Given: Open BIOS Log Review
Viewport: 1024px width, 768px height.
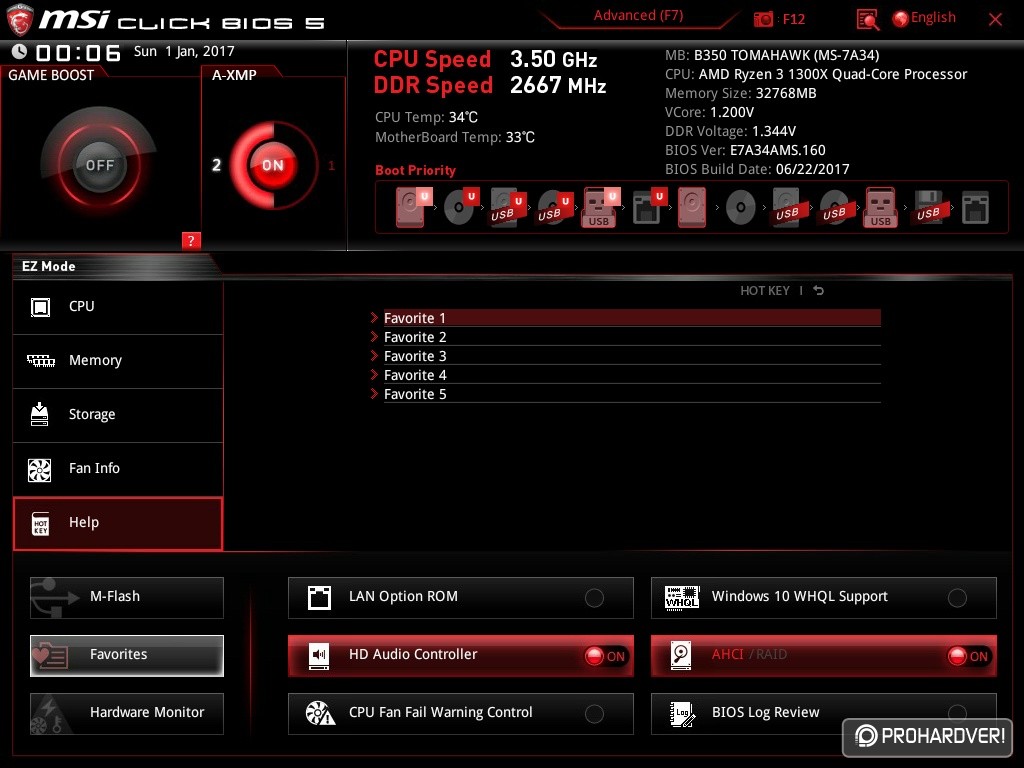Looking at the screenshot, I should pos(824,714).
